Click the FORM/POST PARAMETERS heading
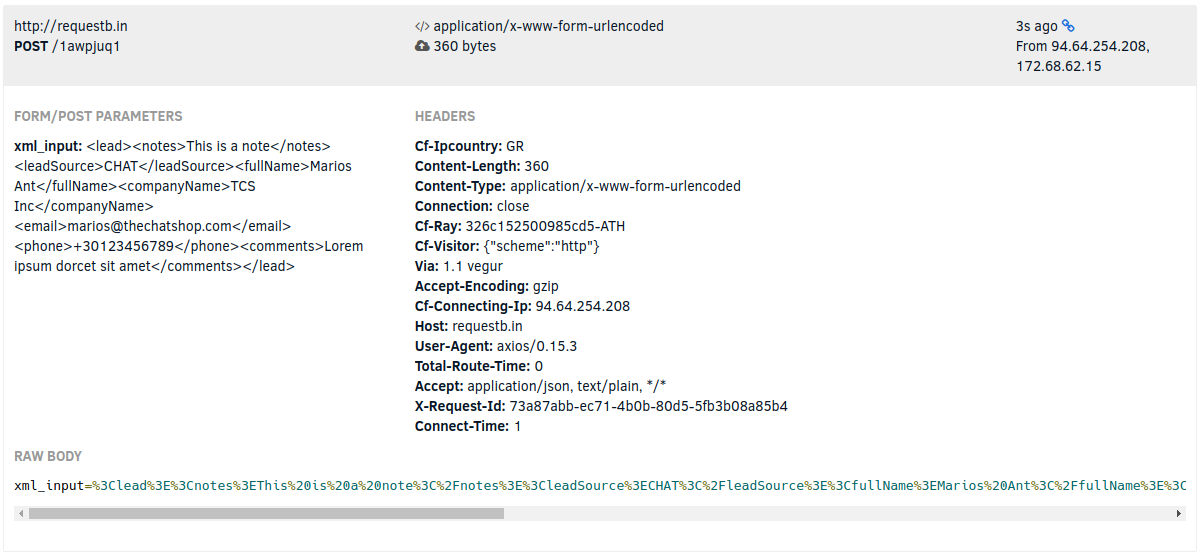The height and width of the screenshot is (554, 1199). (x=98, y=116)
